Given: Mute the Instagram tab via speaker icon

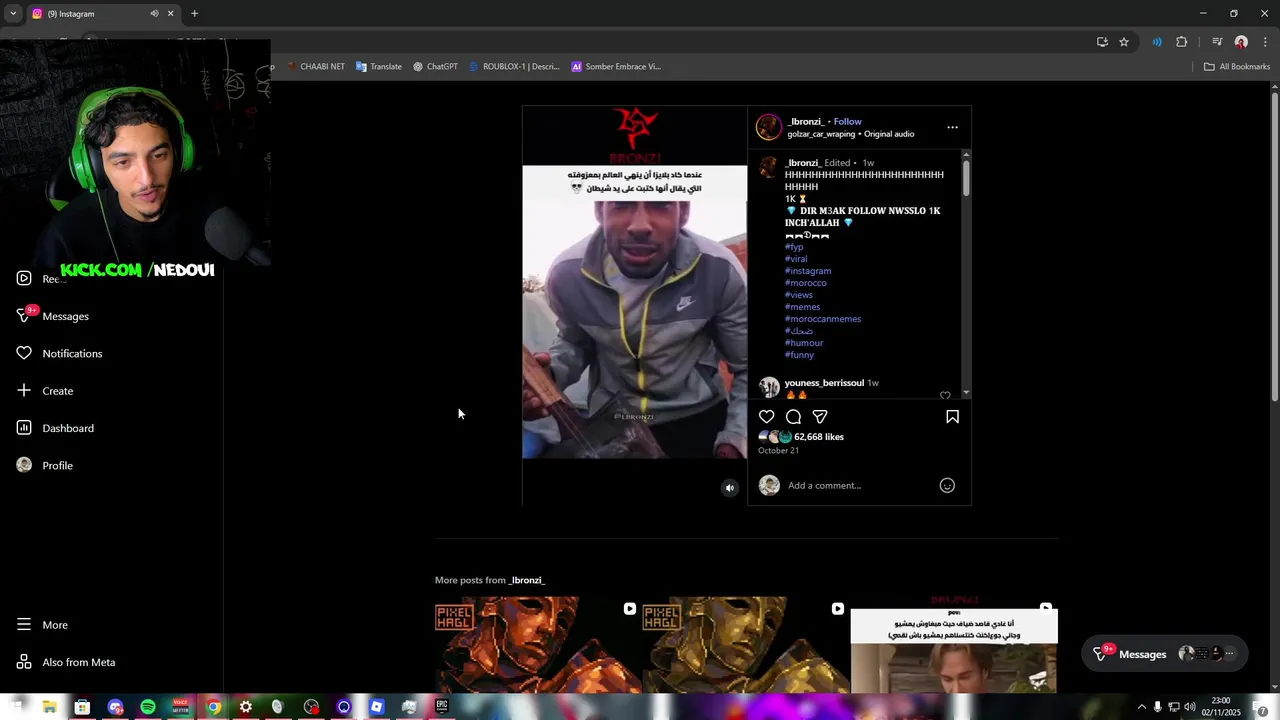Looking at the screenshot, I should [154, 14].
